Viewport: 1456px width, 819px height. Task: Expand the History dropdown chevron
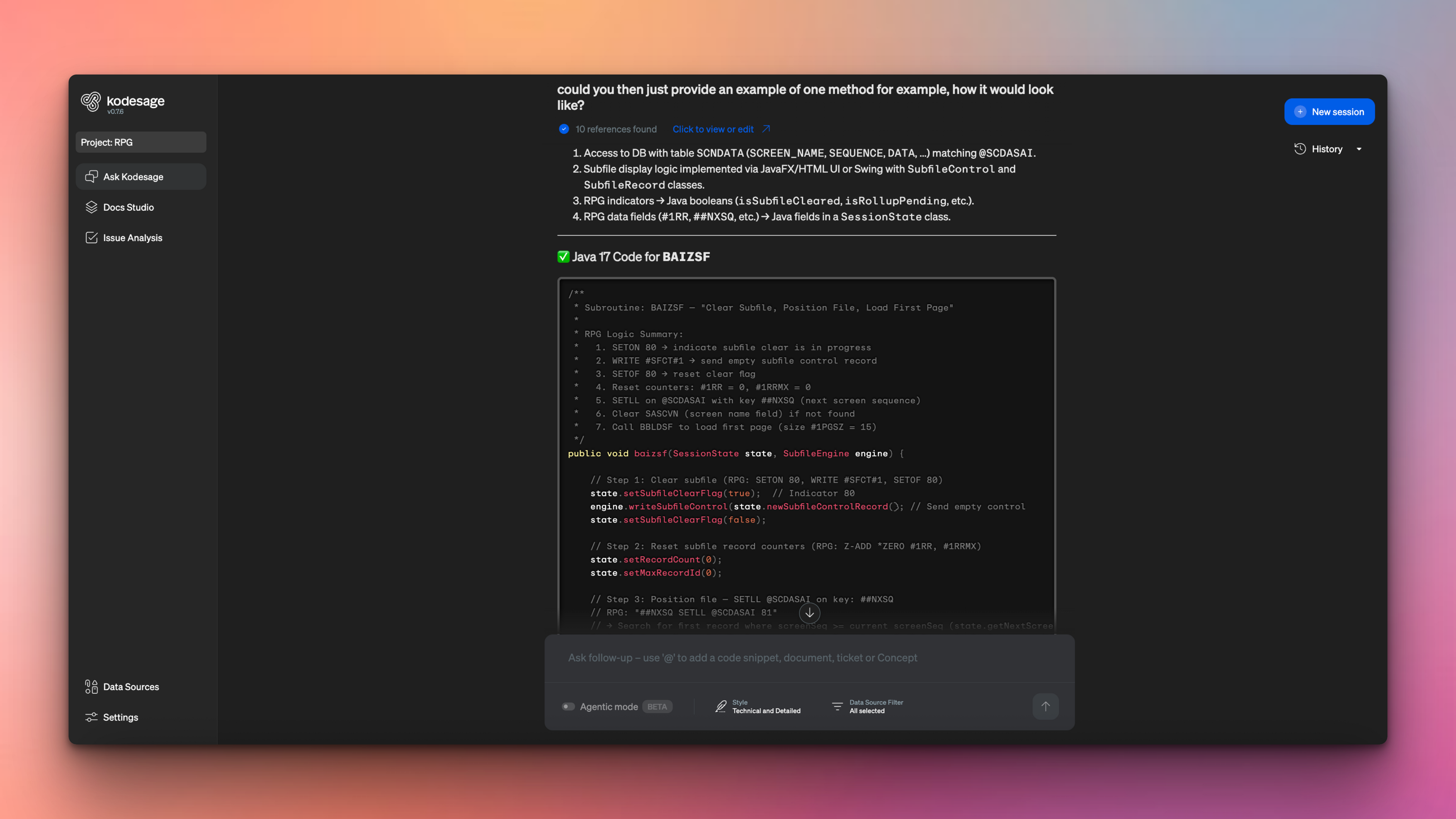click(x=1359, y=149)
